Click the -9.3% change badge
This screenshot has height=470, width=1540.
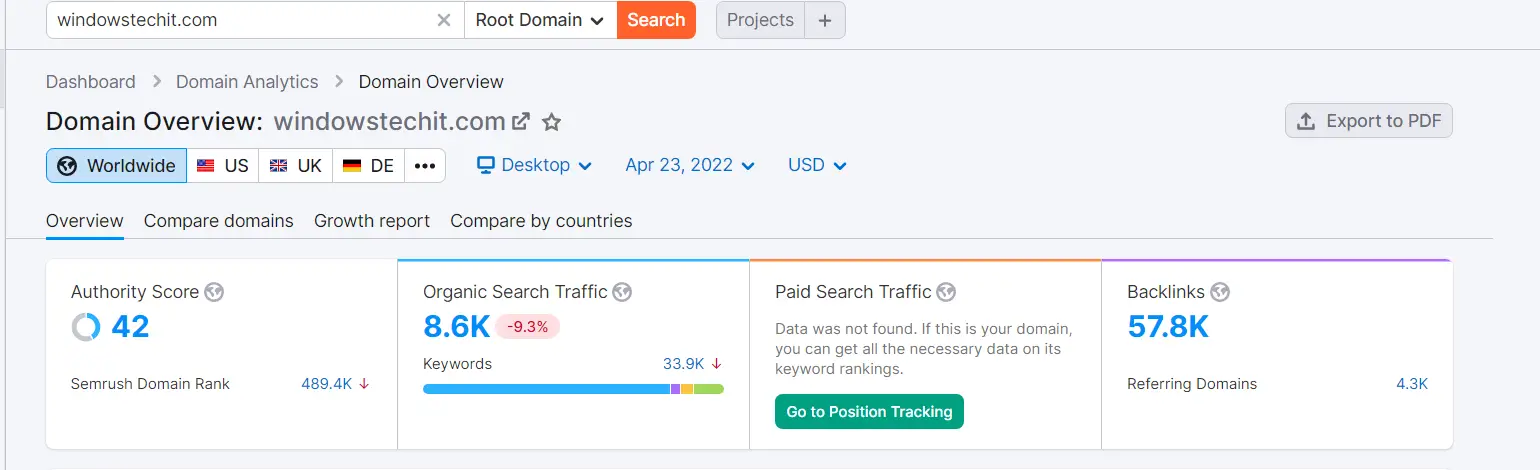[x=527, y=327]
